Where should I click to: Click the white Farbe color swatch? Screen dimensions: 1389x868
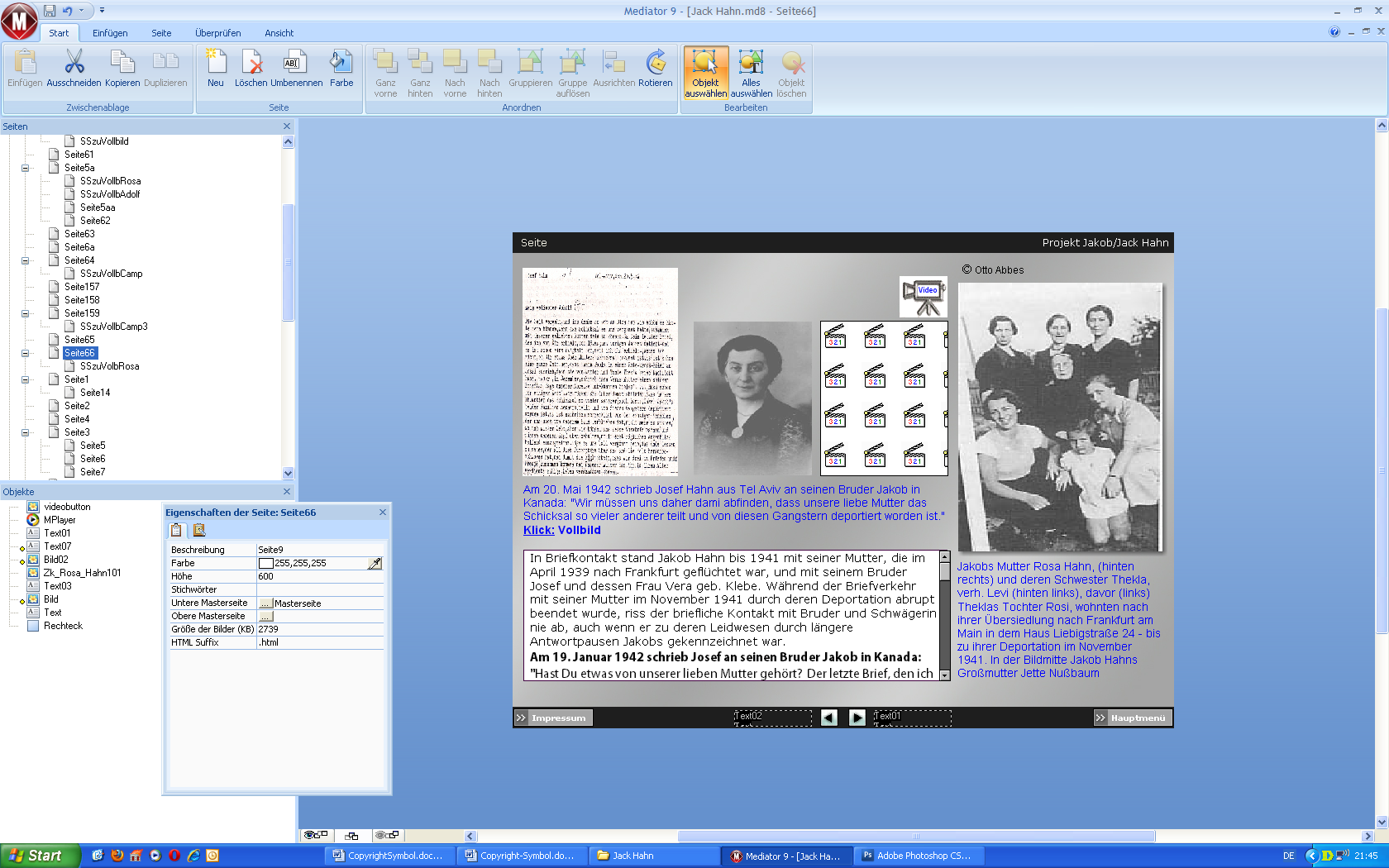[265, 563]
